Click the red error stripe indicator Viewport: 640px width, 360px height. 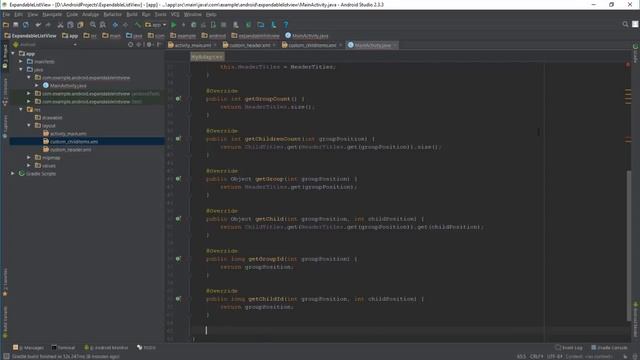[628, 65]
